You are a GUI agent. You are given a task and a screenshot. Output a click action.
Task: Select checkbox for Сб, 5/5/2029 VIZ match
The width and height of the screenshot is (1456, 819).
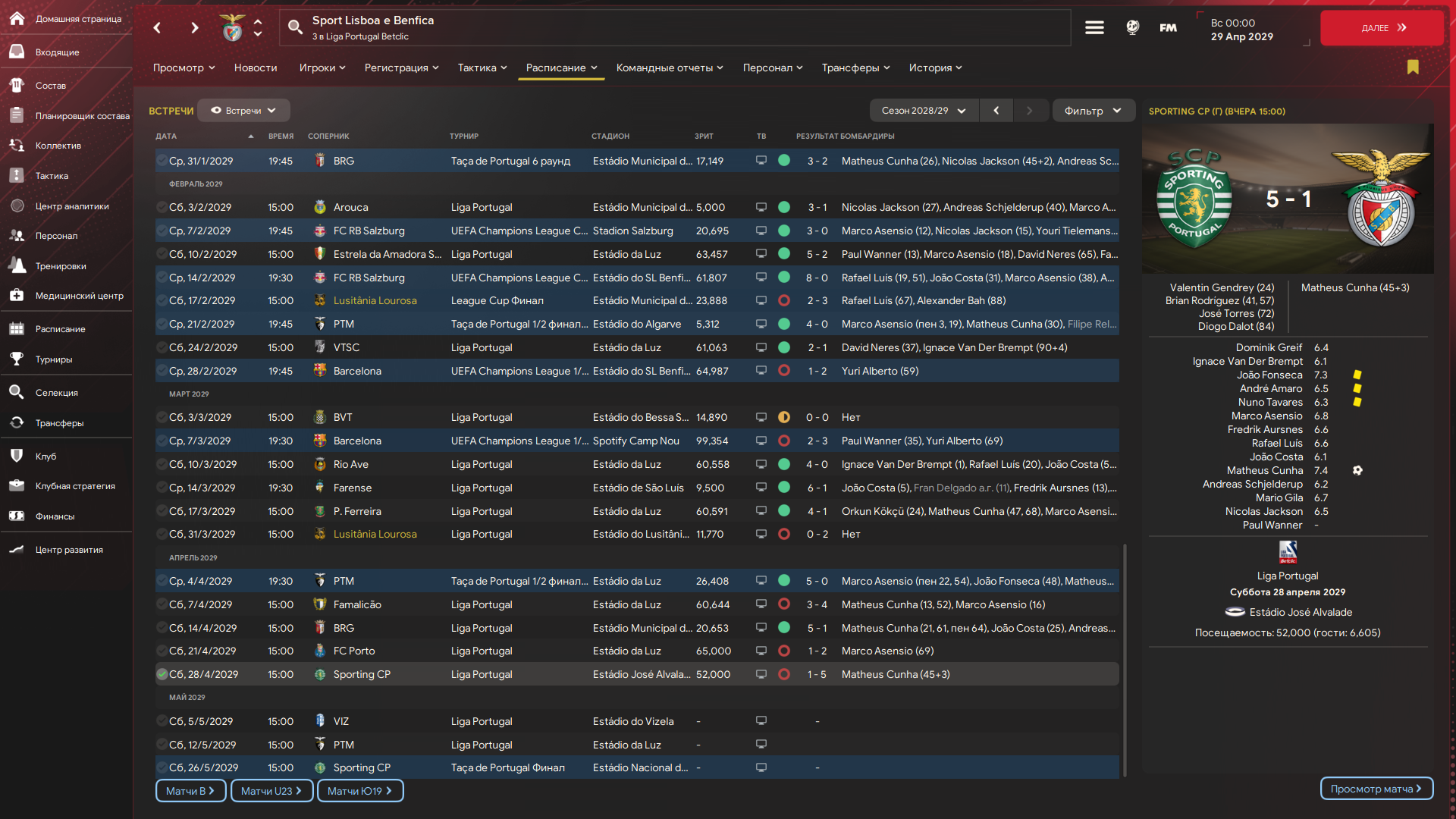coord(162,721)
